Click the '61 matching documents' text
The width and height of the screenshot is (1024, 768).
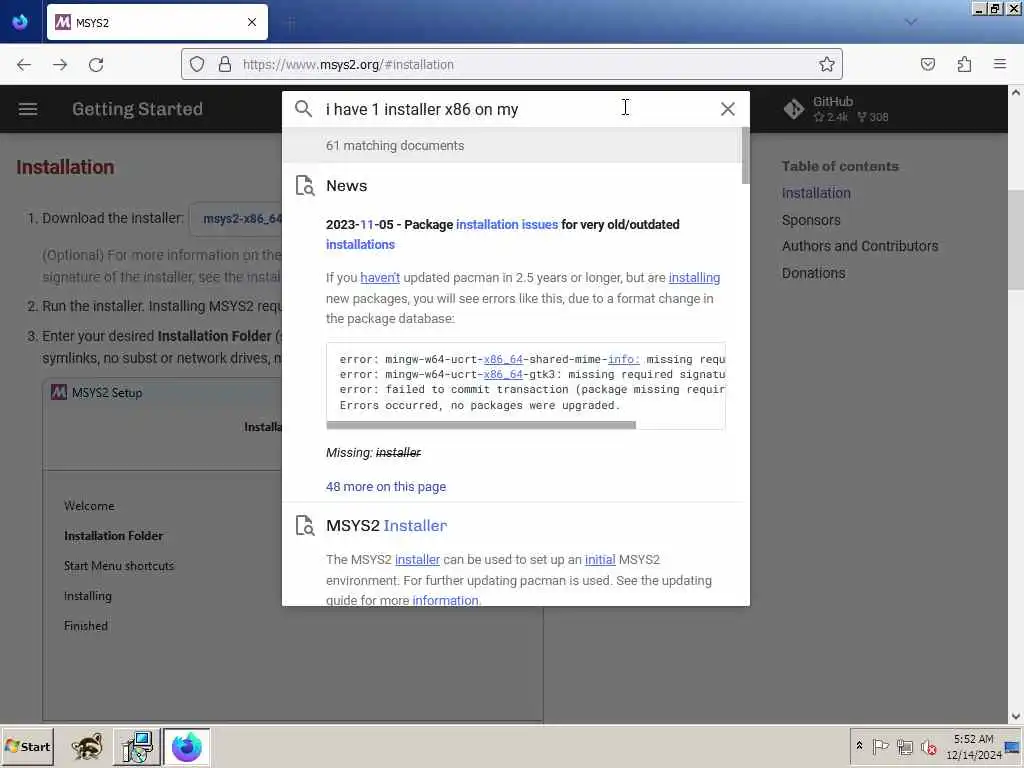coord(395,146)
